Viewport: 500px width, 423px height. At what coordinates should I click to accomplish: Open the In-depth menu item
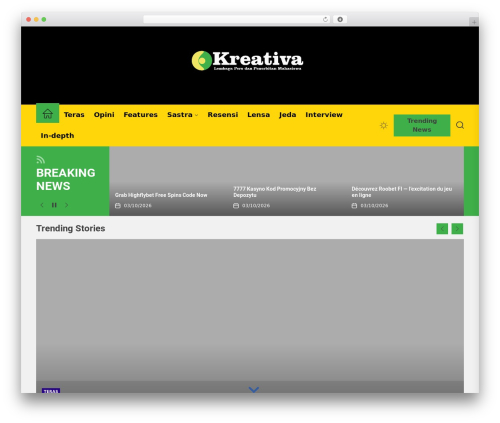tap(57, 136)
